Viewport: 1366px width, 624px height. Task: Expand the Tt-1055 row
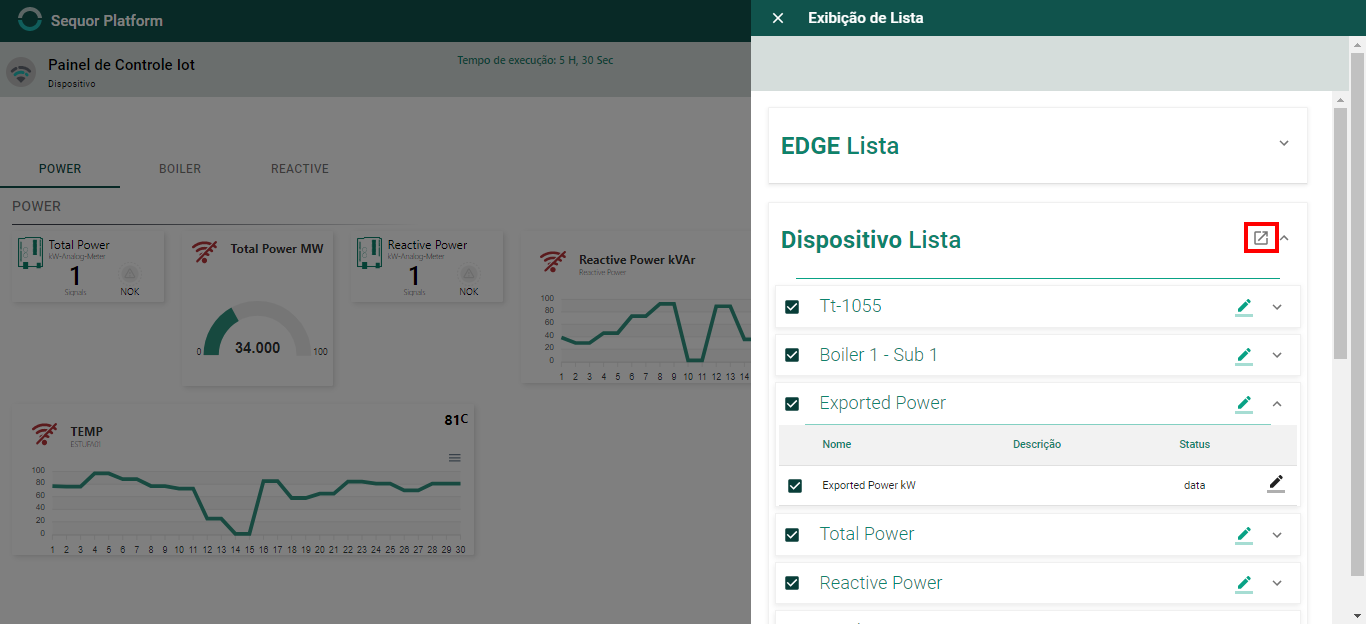(x=1277, y=307)
